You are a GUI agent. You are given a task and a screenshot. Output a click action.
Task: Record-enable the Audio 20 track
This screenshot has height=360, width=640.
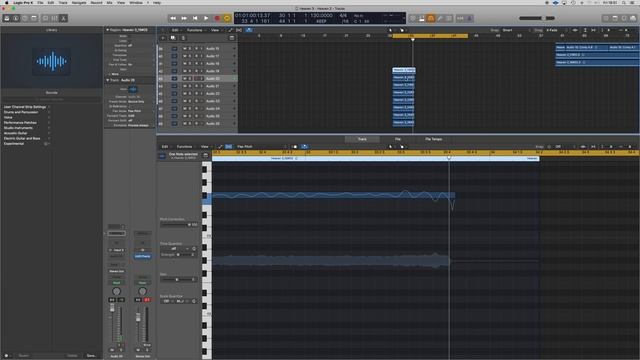click(x=196, y=78)
